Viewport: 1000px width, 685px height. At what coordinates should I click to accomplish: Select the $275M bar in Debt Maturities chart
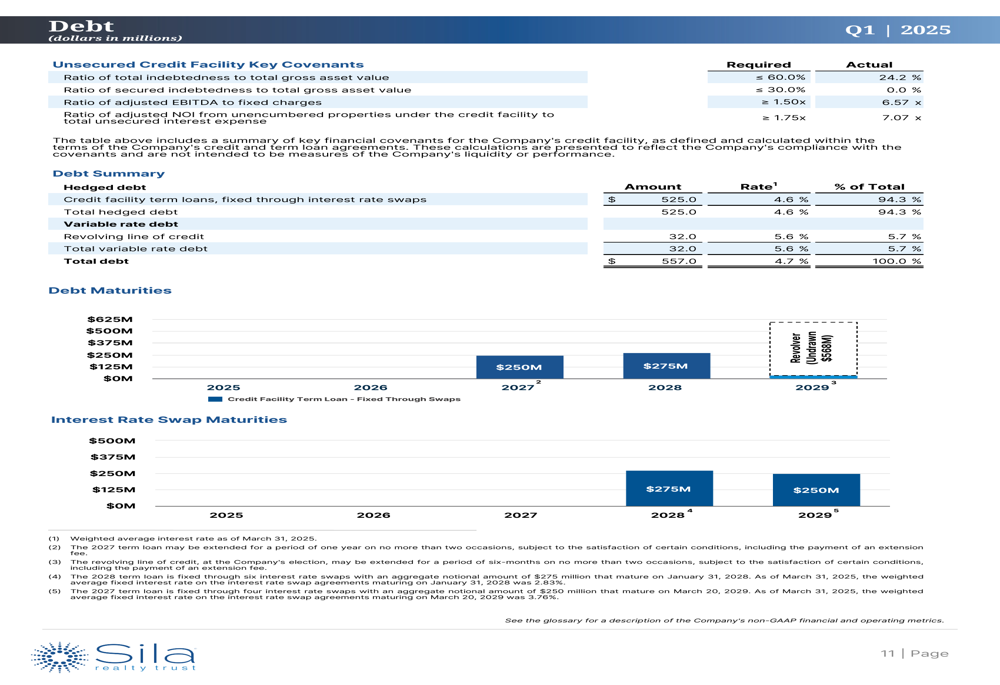pyautogui.click(x=666, y=365)
